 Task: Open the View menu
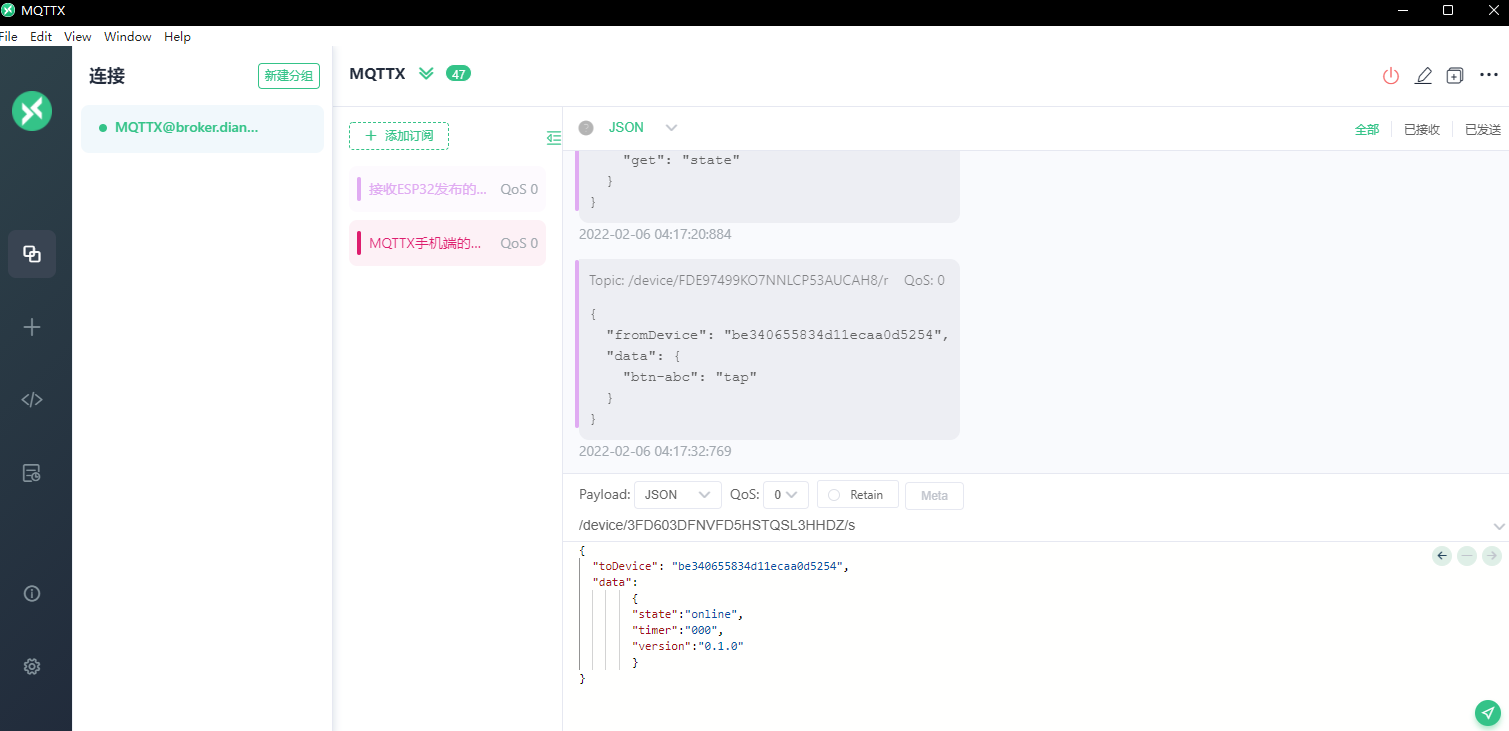coord(77,36)
